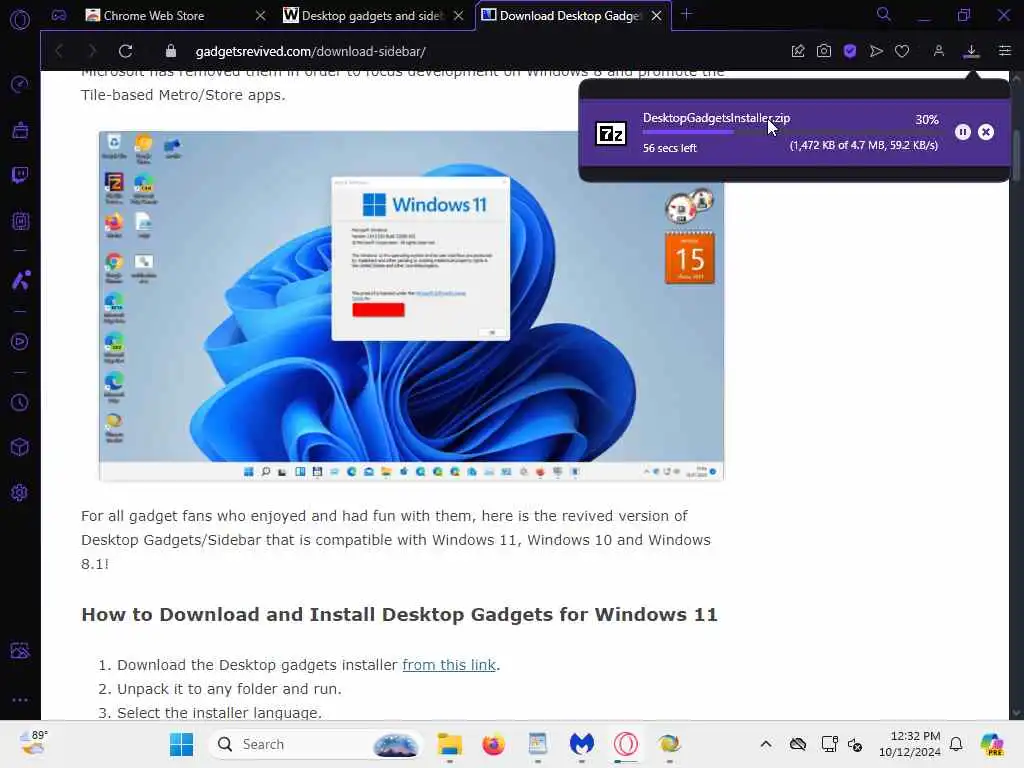Click the heading 'How to Download and Install'
This screenshot has width=1024, height=768.
click(x=399, y=615)
